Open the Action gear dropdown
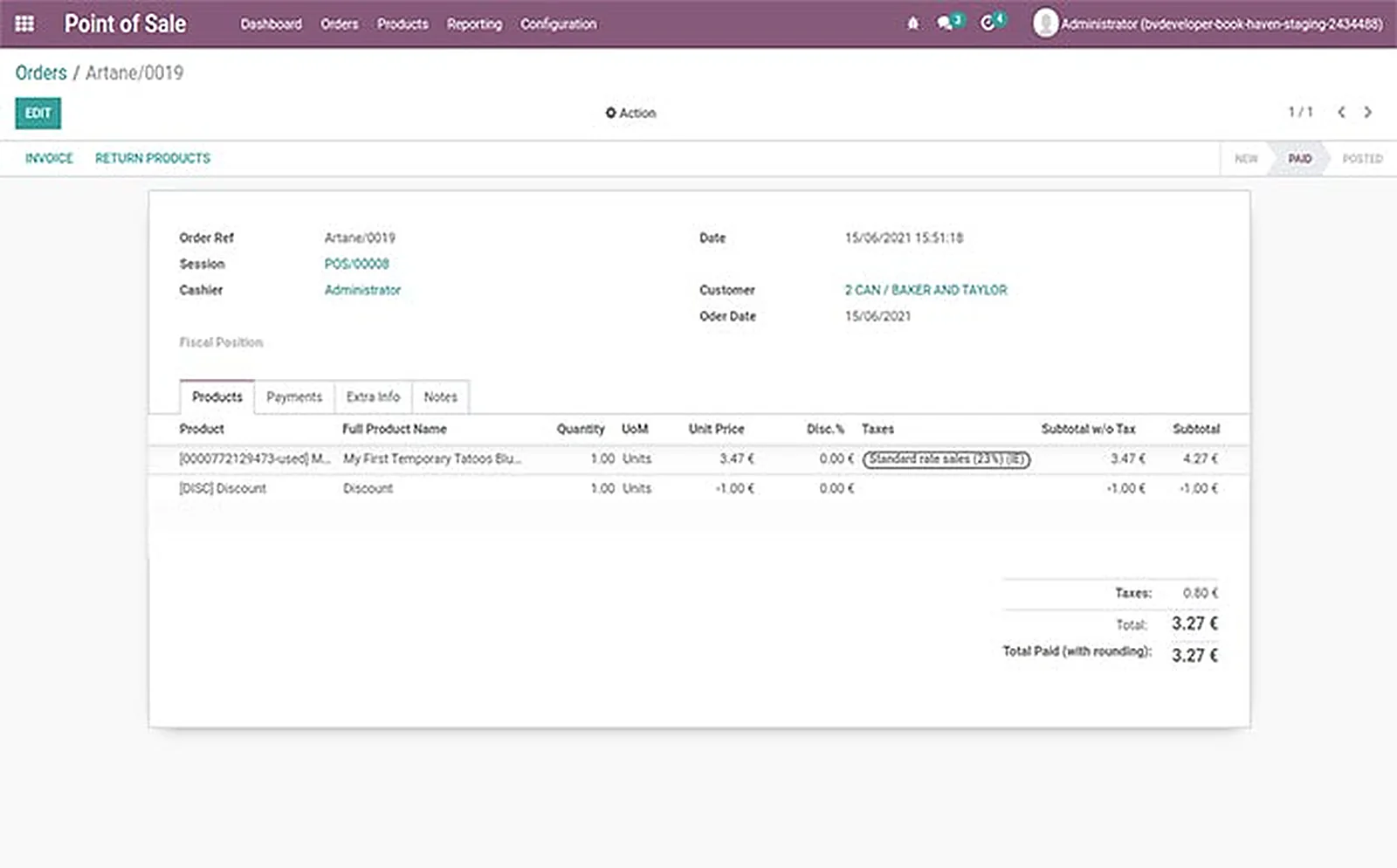Image resolution: width=1397 pixels, height=868 pixels. coord(630,113)
